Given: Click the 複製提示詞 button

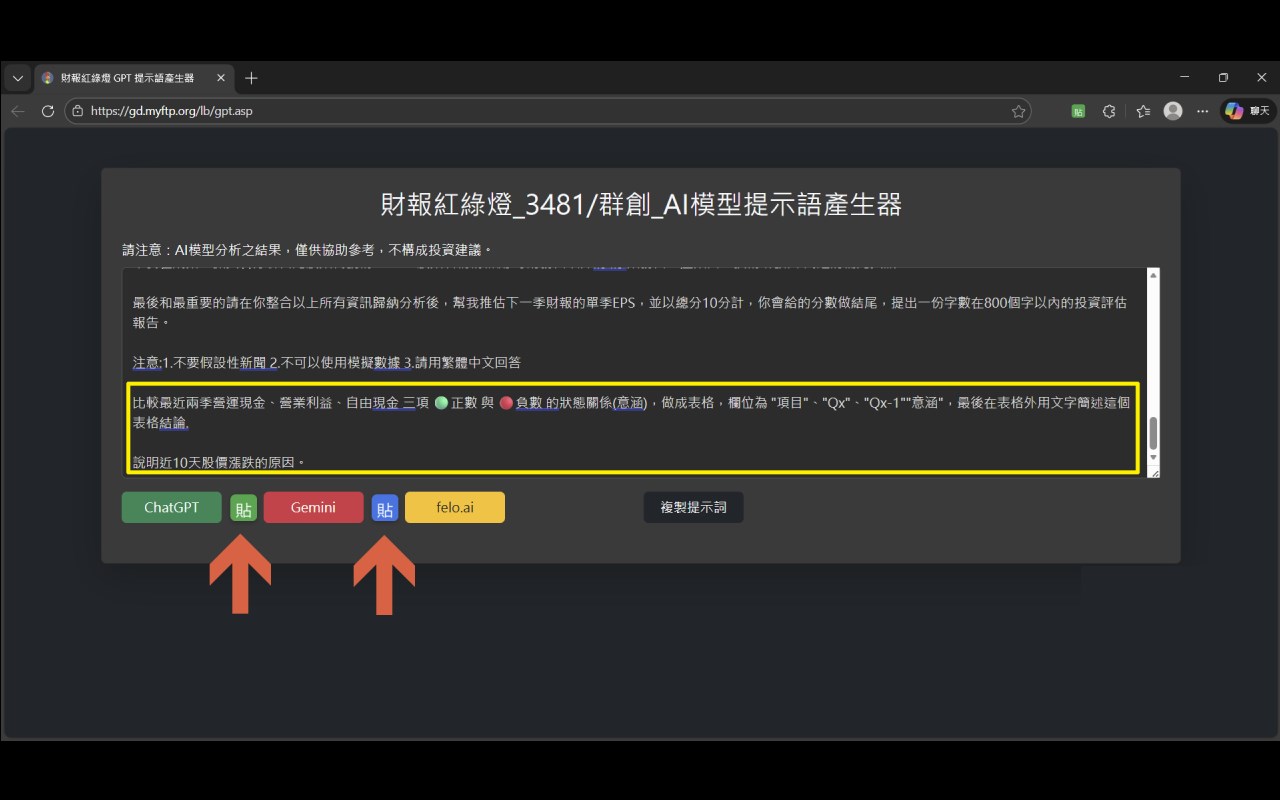Looking at the screenshot, I should click(x=693, y=507).
